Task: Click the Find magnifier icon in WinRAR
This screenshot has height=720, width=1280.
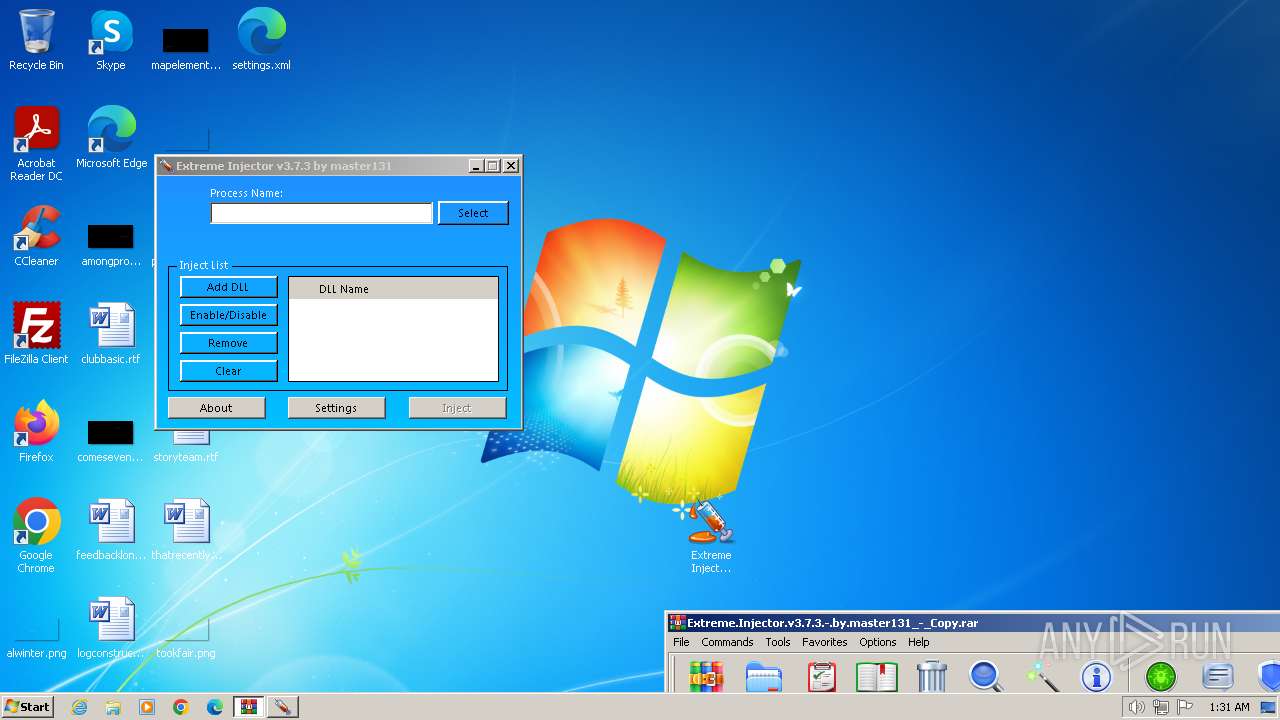Action: click(x=986, y=677)
